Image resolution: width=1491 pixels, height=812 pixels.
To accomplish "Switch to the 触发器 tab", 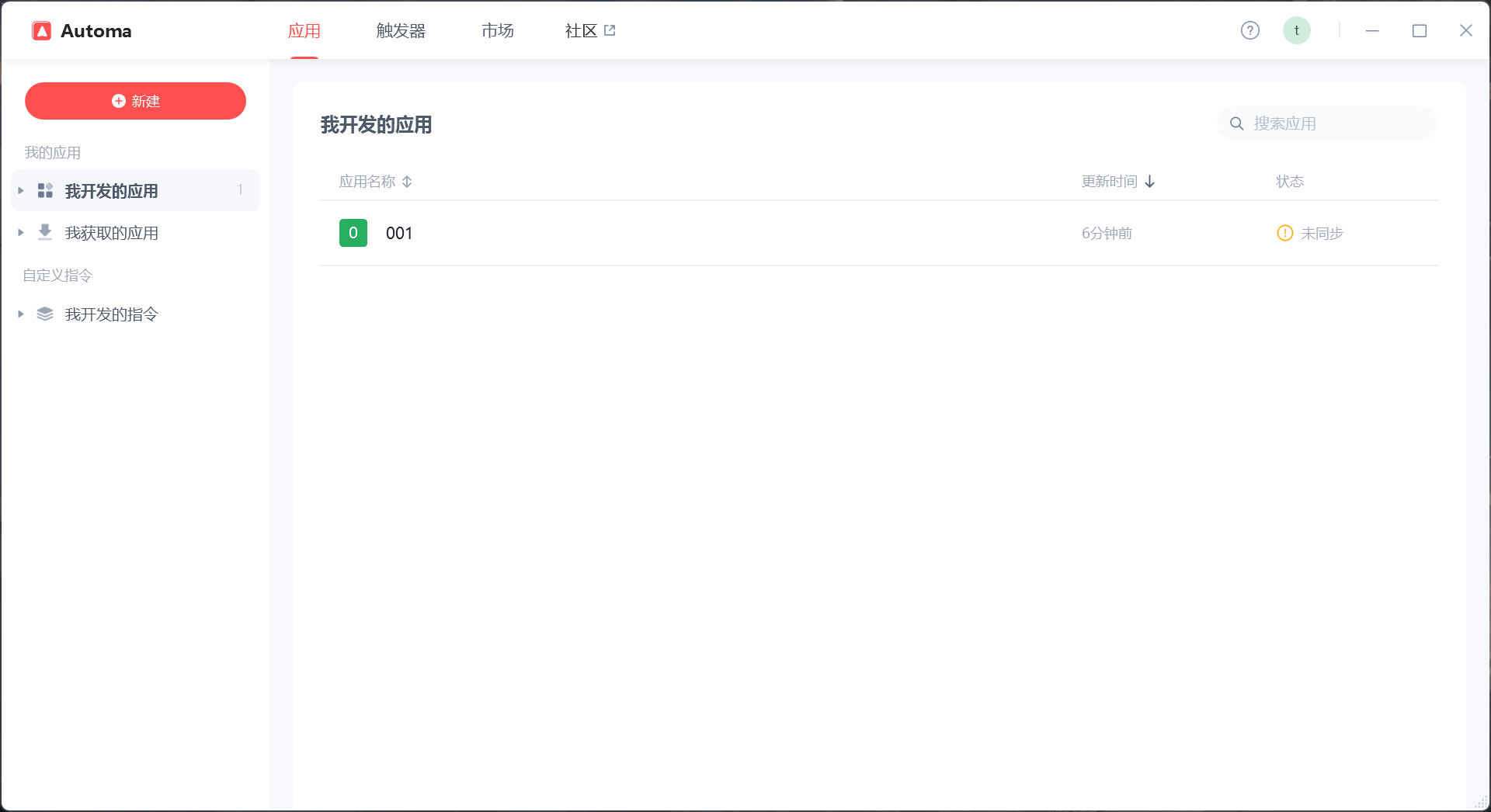I will click(401, 31).
